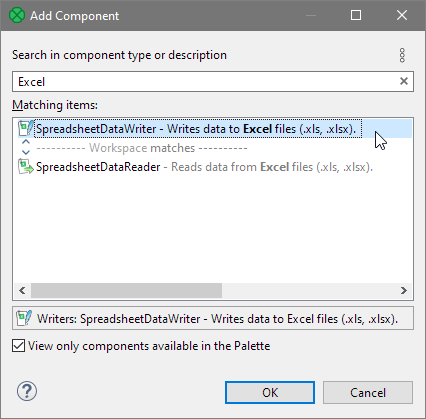Click the SpreadsheetDataWriter component icon in the results list

click(x=26, y=129)
